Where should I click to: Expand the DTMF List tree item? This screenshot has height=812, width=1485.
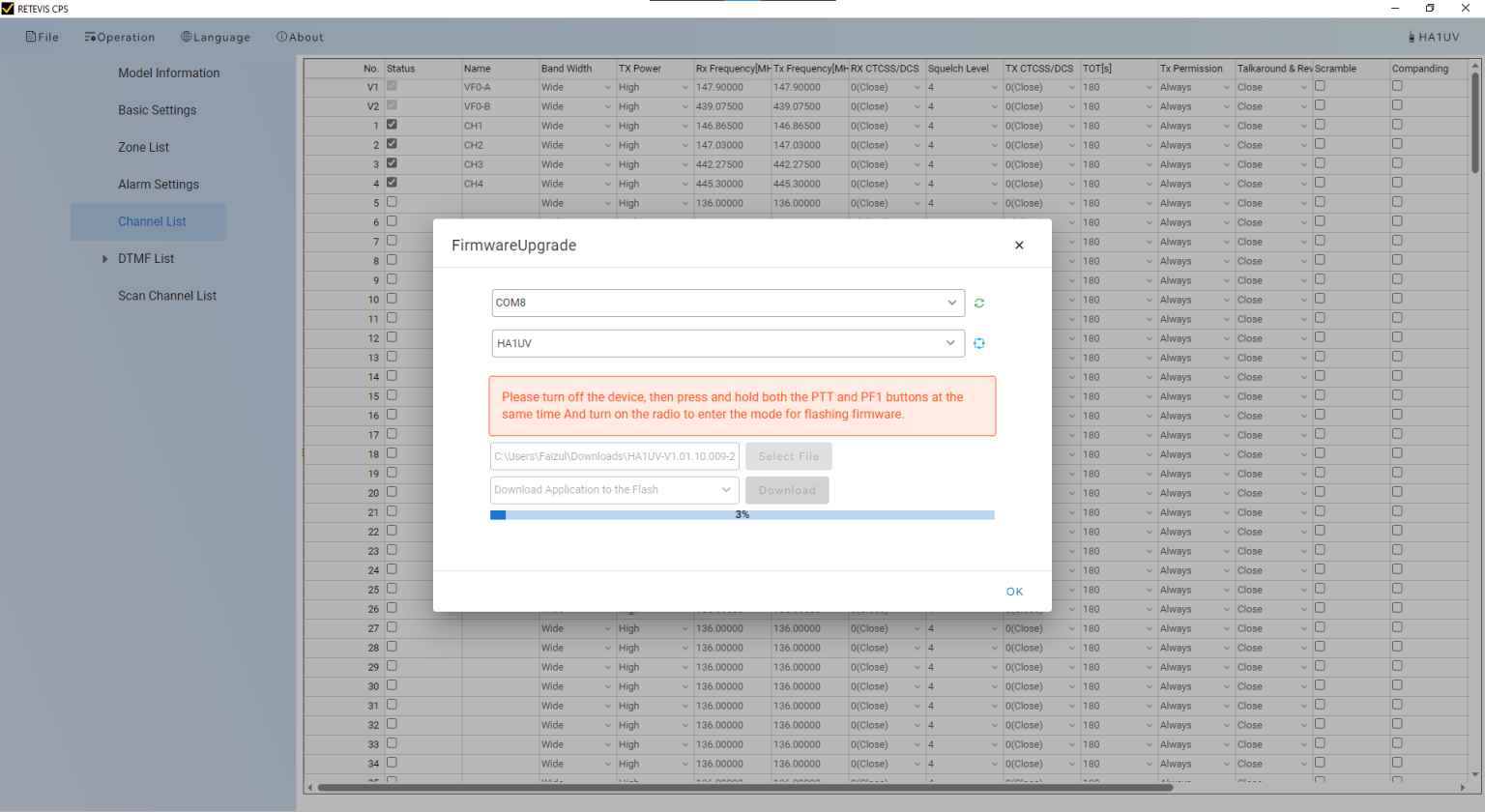pos(104,259)
